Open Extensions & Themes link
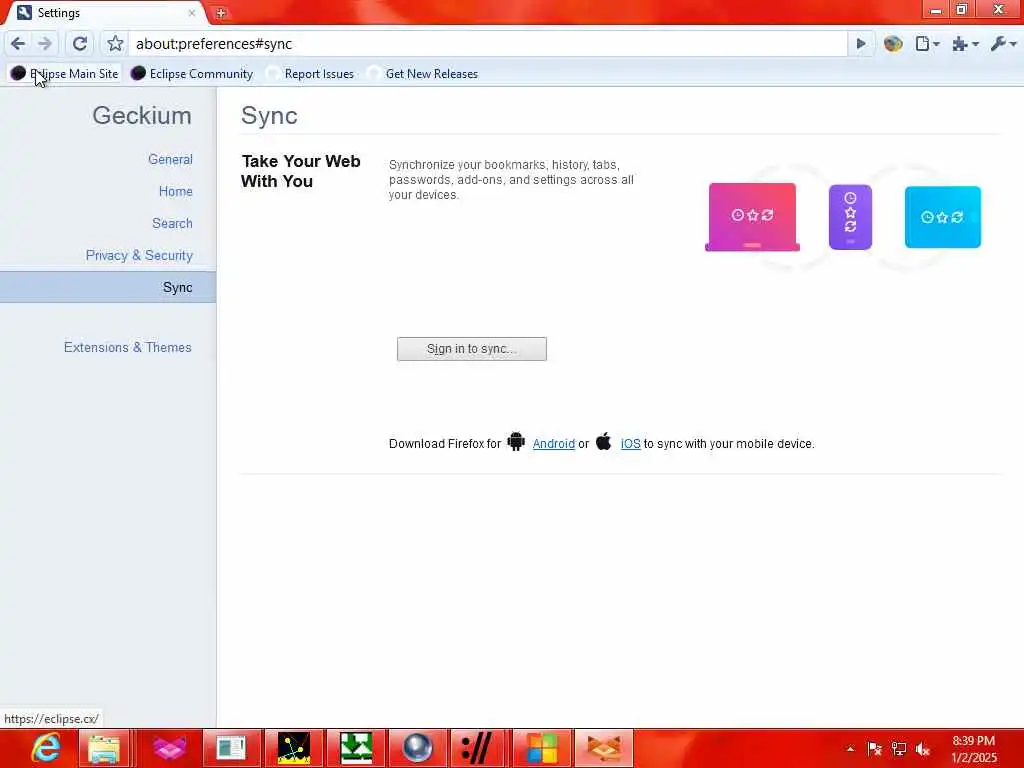The image size is (1024, 768). 127,347
